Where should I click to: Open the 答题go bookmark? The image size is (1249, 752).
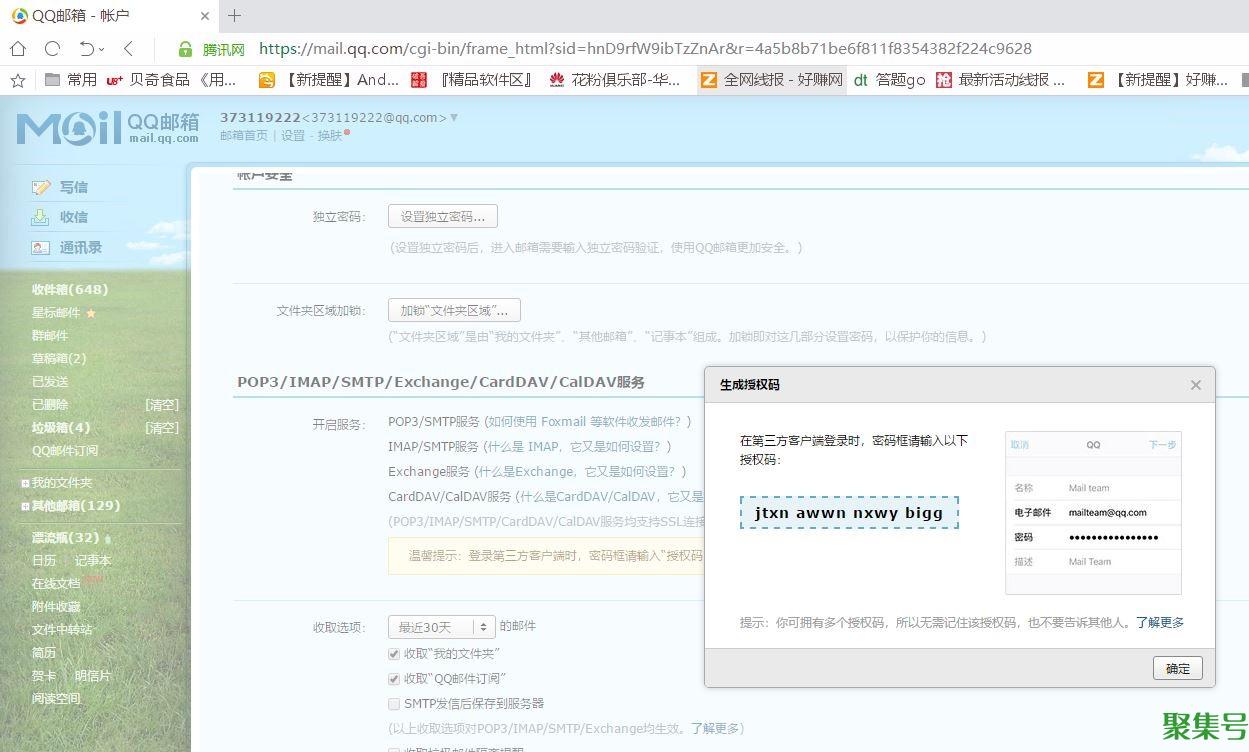pos(889,80)
